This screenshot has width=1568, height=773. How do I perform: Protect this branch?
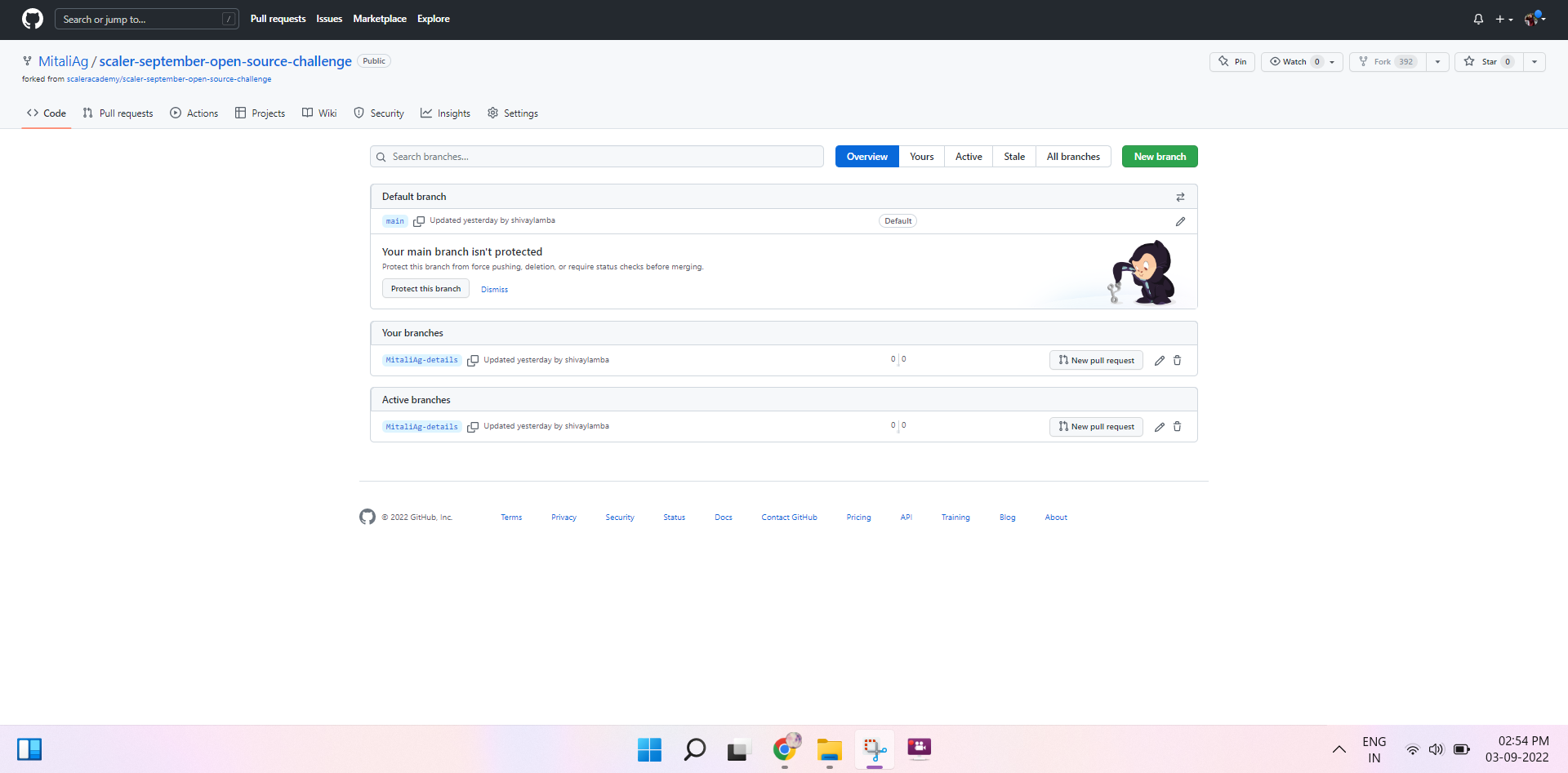pyautogui.click(x=425, y=288)
